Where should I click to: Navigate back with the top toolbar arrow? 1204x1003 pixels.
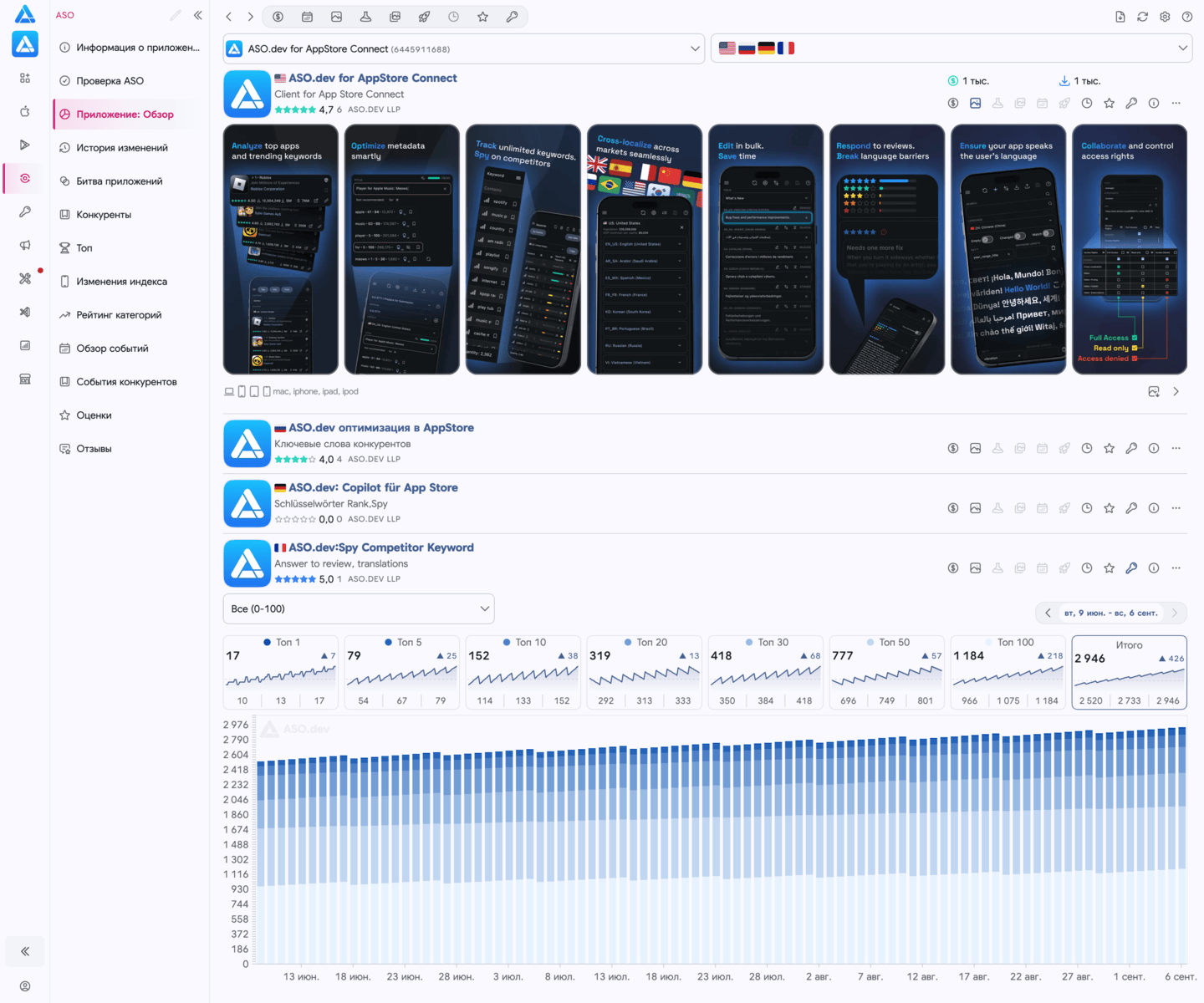229,17
